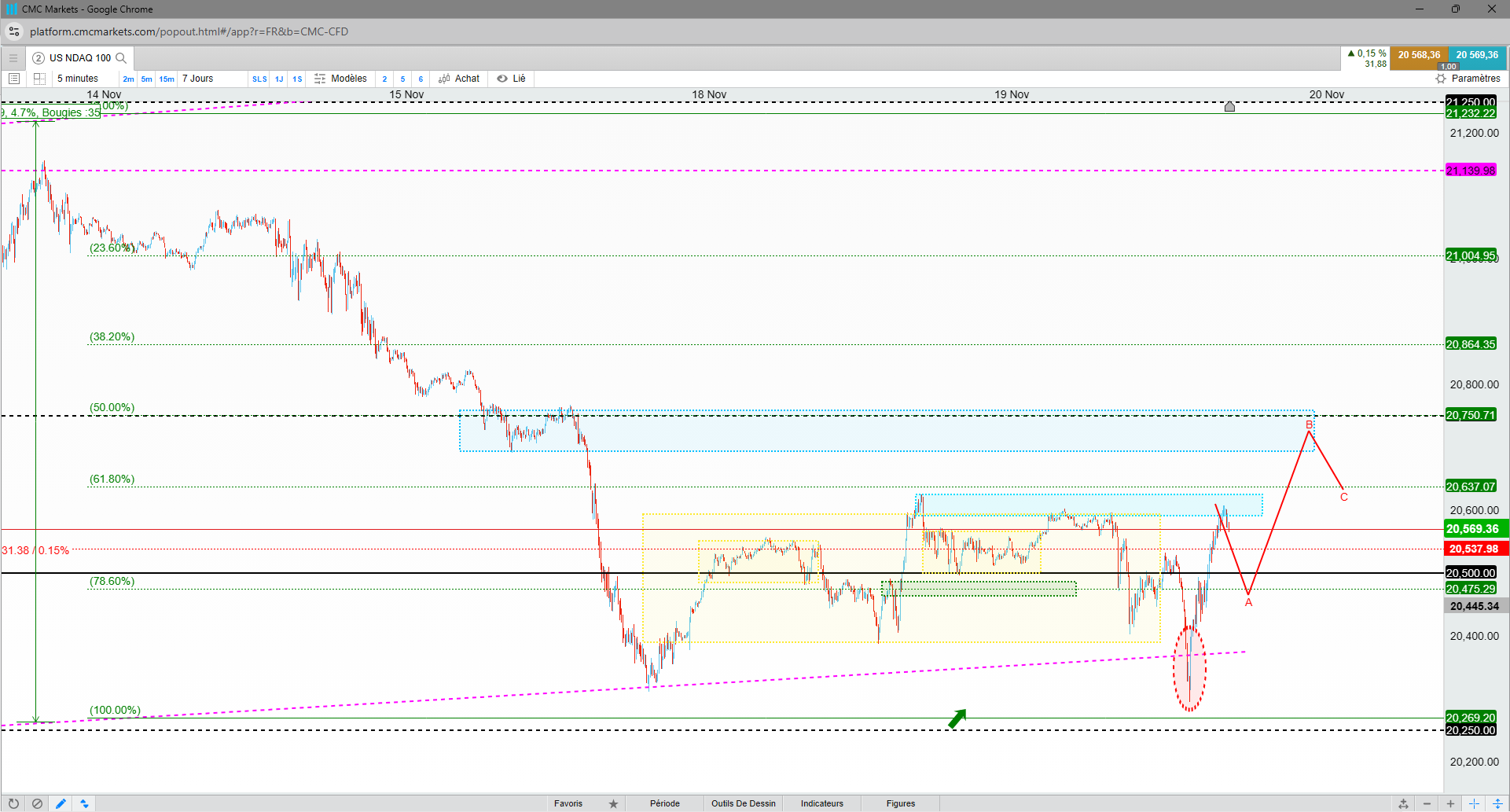Click the 20,475.29 Fibonacci price tag

1471,589
